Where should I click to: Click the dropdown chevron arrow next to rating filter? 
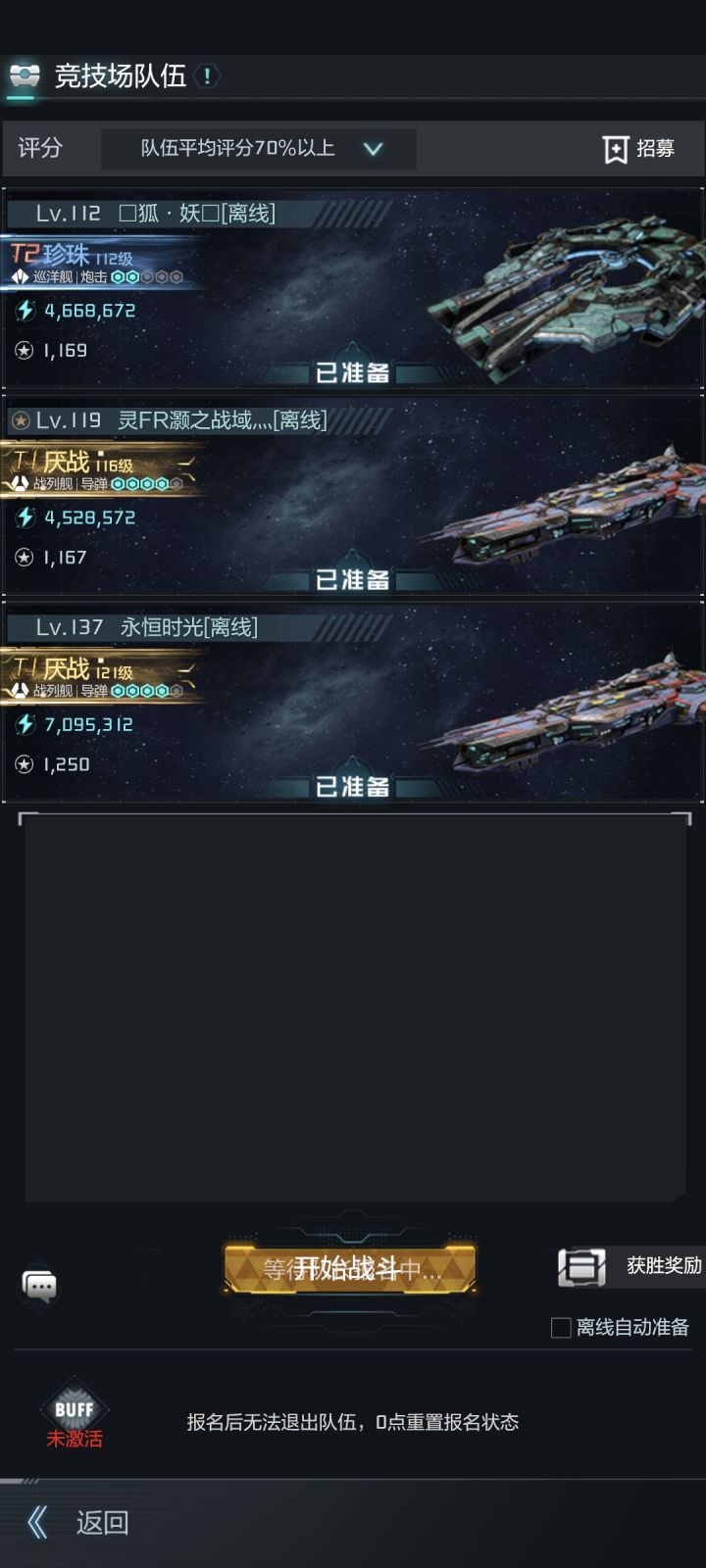pyautogui.click(x=373, y=149)
